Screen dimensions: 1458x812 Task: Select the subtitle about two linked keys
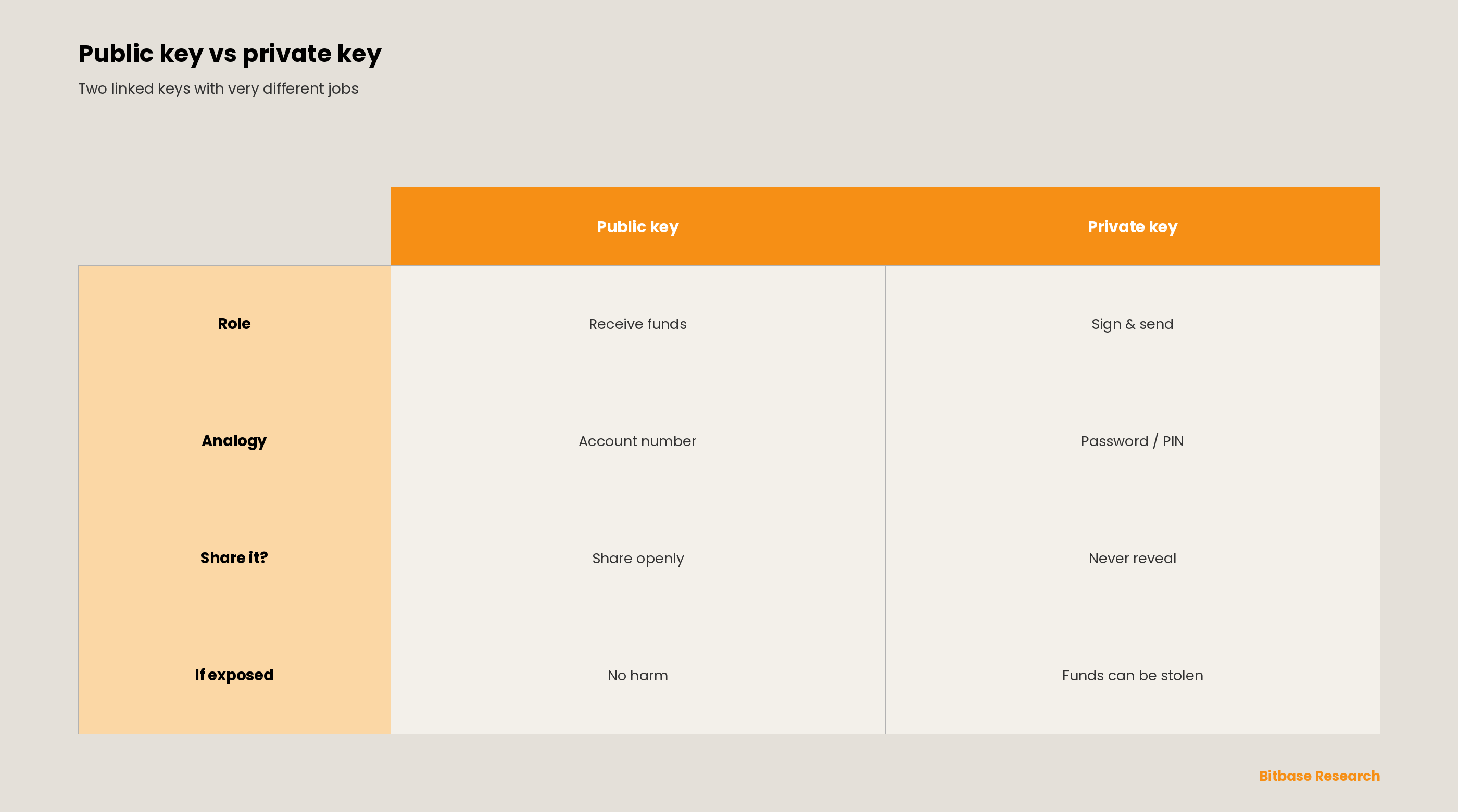218,89
